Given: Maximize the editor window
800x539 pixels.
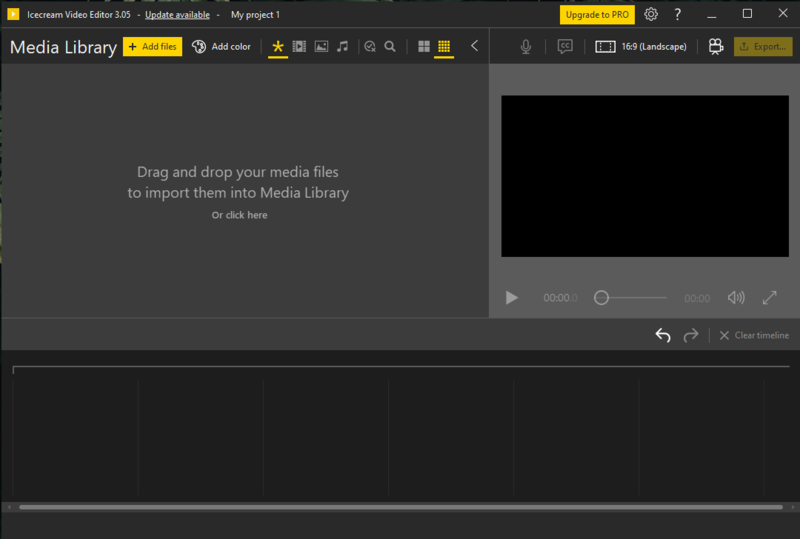Looking at the screenshot, I should (x=747, y=14).
